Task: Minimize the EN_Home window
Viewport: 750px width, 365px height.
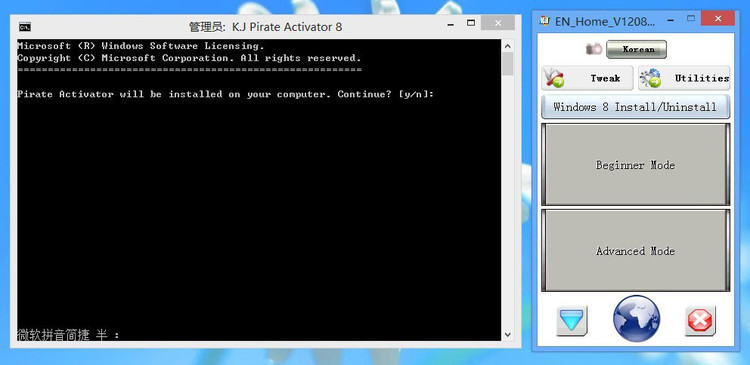Action: point(671,21)
